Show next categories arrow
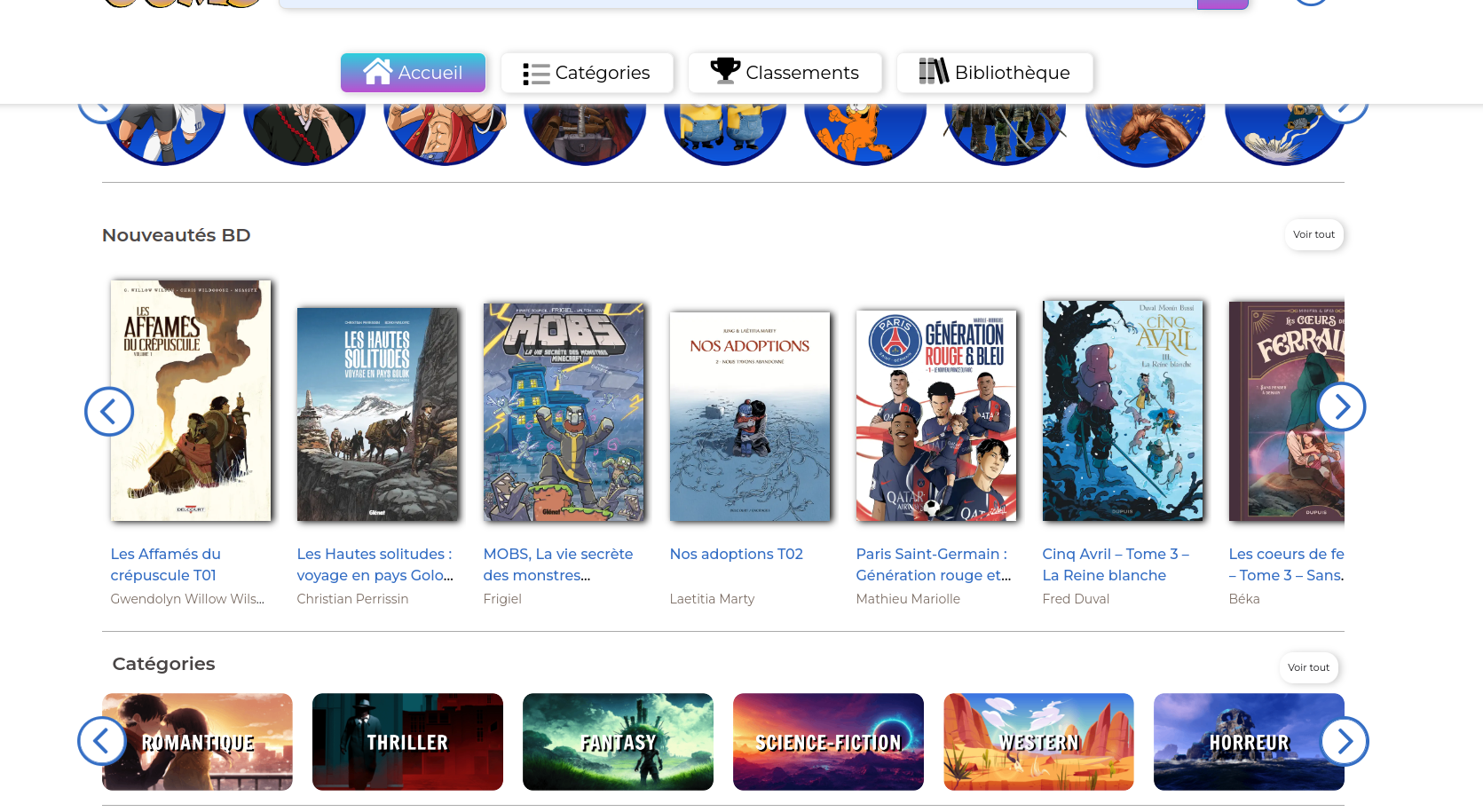This screenshot has width=1483, height=812. click(1345, 741)
